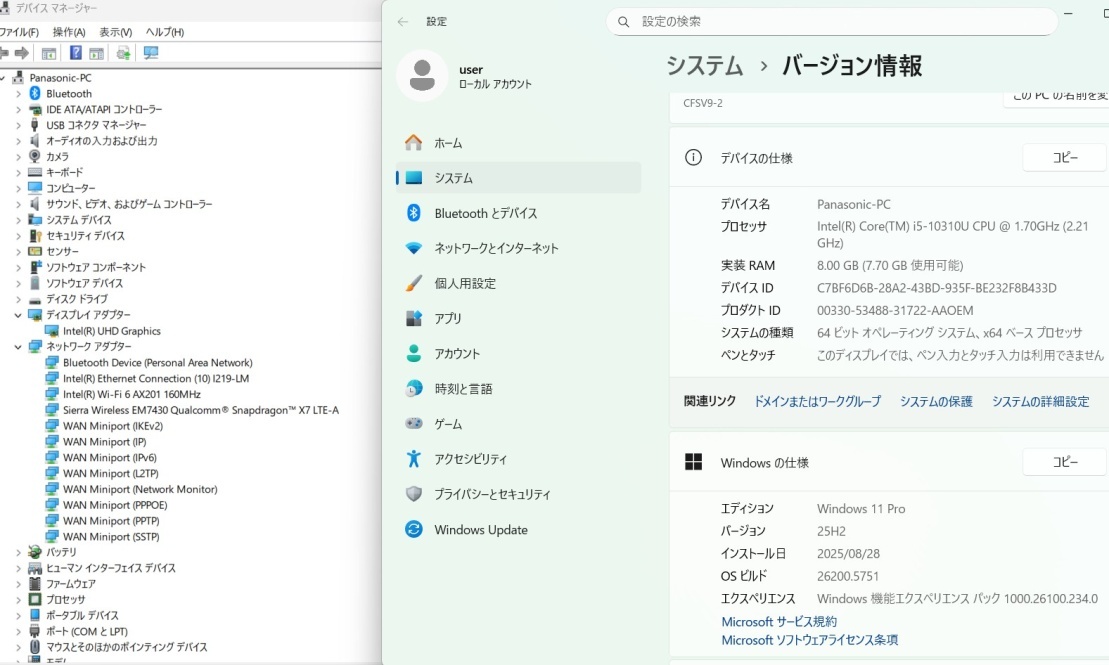Image resolution: width=1109 pixels, height=665 pixels.
Task: Click the Show/Hide Console Tree icon
Action: click(48, 52)
